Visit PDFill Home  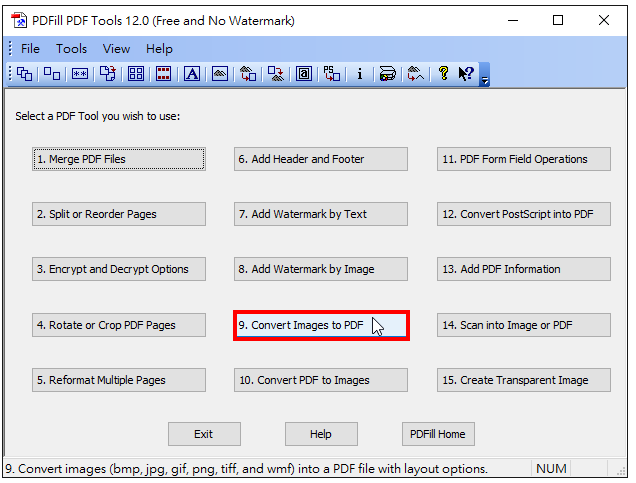click(x=438, y=434)
